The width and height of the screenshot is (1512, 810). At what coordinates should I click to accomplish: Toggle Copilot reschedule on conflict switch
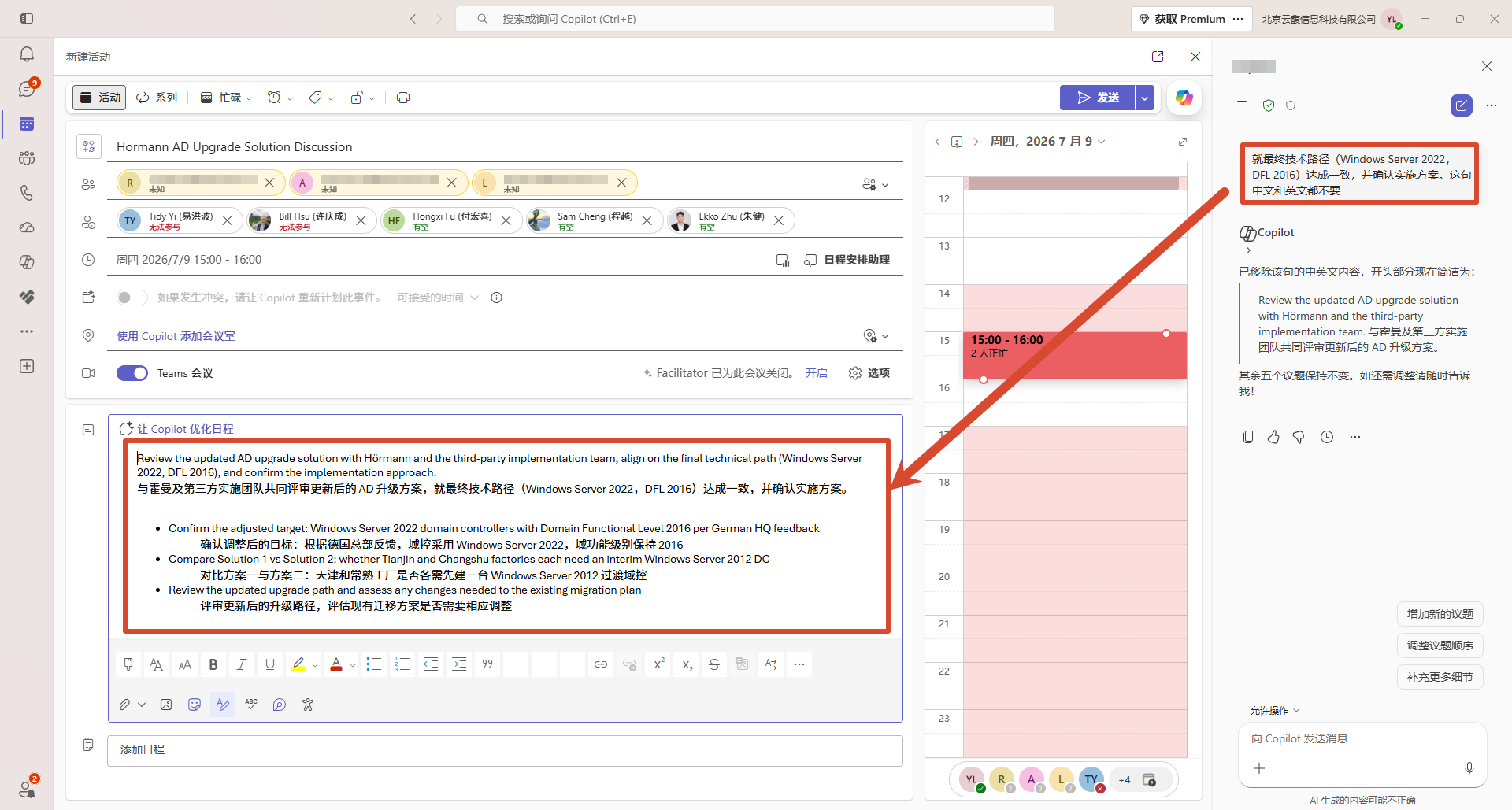[132, 298]
